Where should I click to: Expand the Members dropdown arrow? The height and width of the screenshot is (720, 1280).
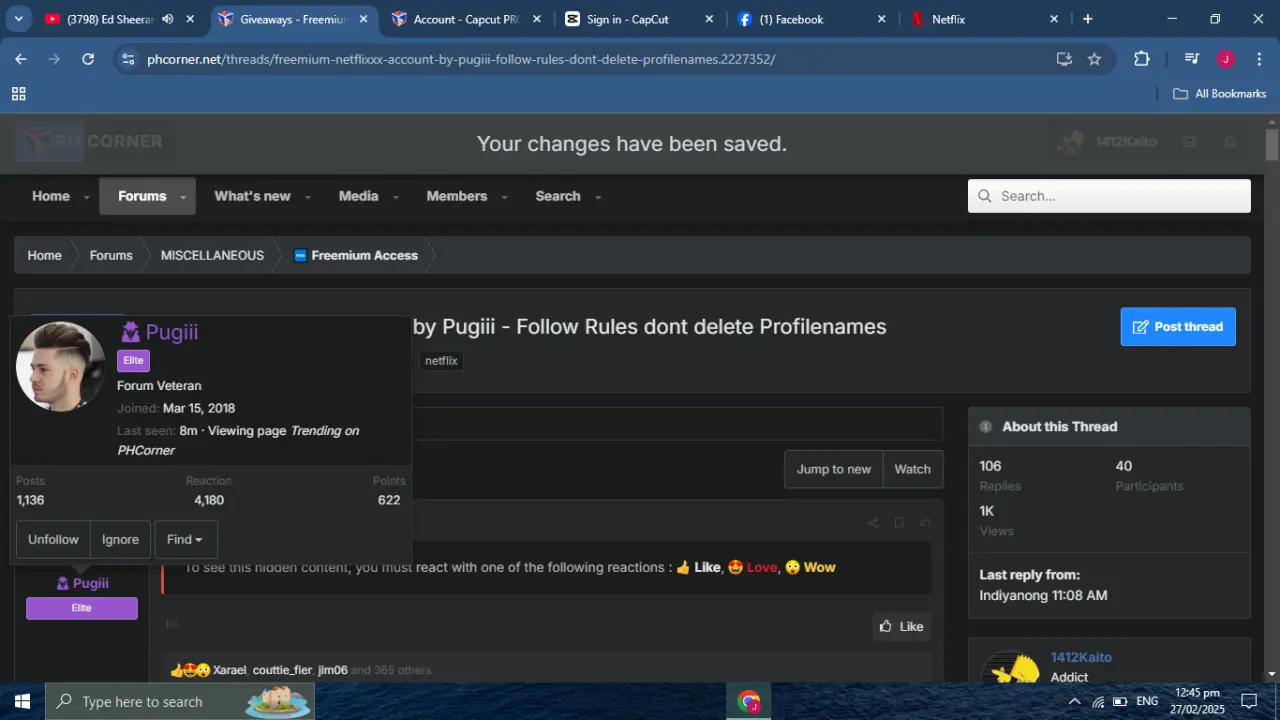504,197
